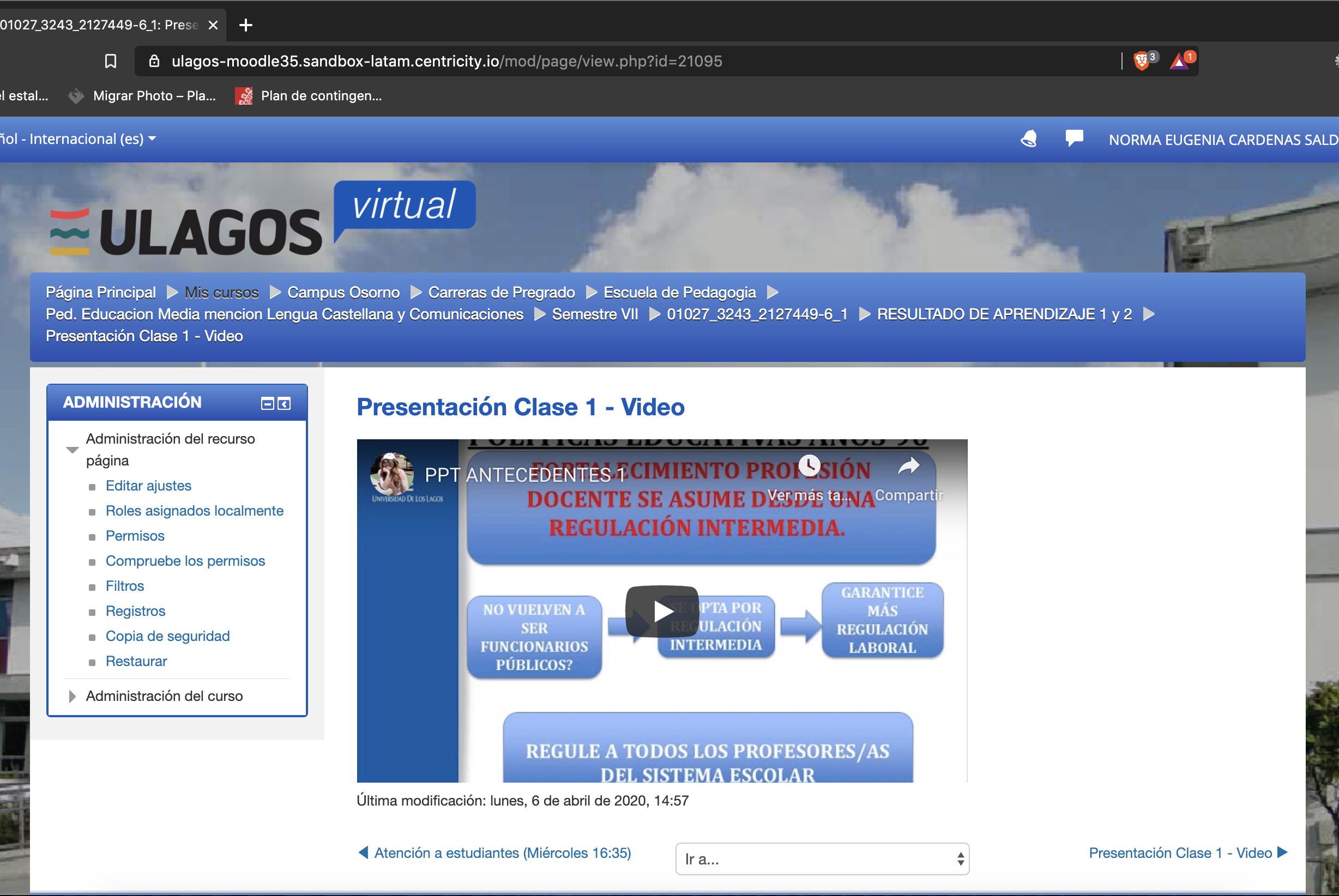
Task: Collapse the Administración block with minus icon
Action: point(267,404)
